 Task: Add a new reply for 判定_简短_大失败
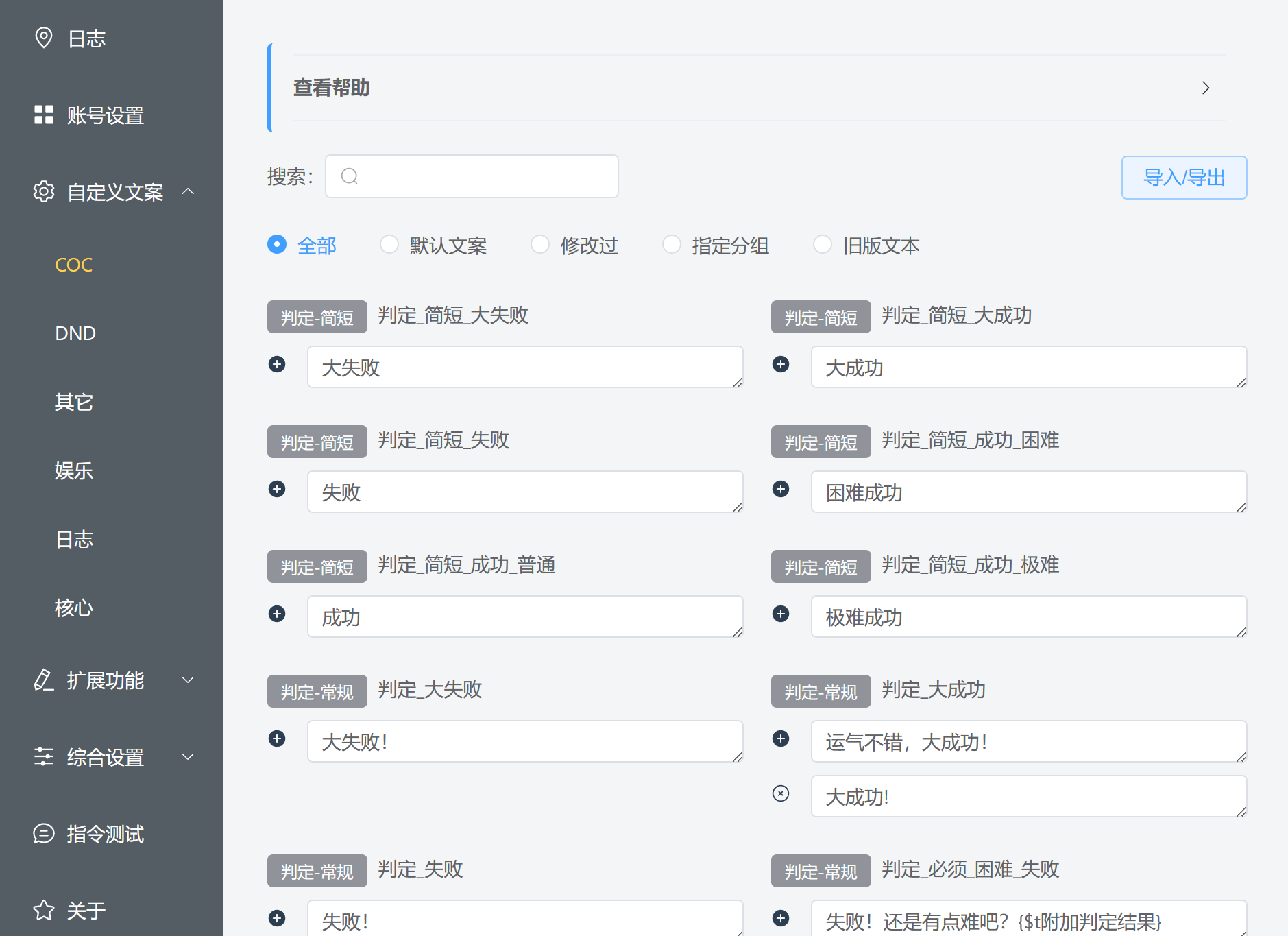coord(278,364)
